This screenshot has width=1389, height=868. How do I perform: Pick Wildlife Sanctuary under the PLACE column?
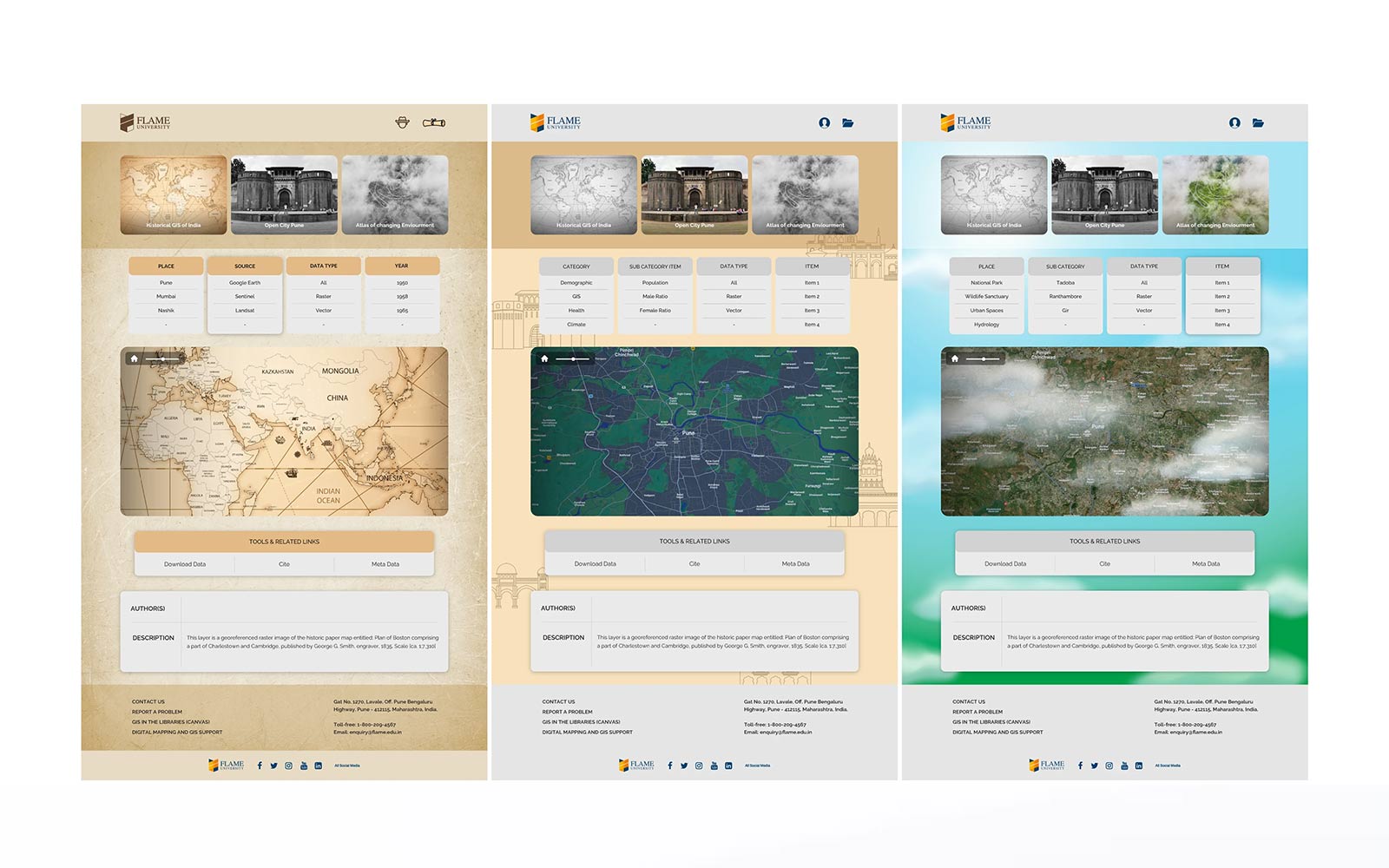986,296
